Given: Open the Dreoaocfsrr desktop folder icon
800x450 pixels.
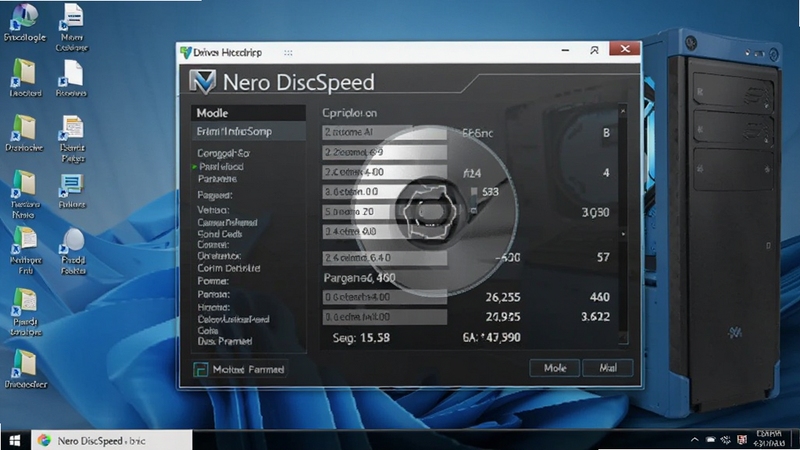Looking at the screenshot, I should 25,369.
